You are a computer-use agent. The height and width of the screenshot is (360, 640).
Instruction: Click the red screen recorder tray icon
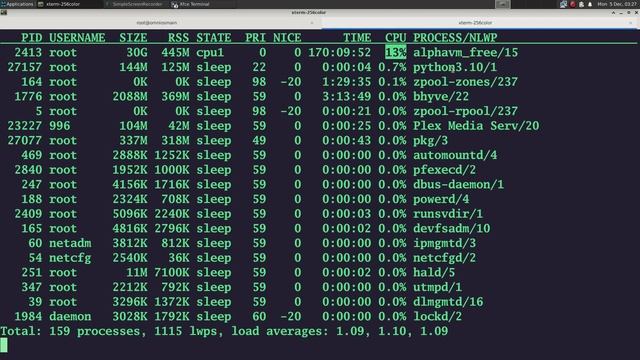[573, 4]
